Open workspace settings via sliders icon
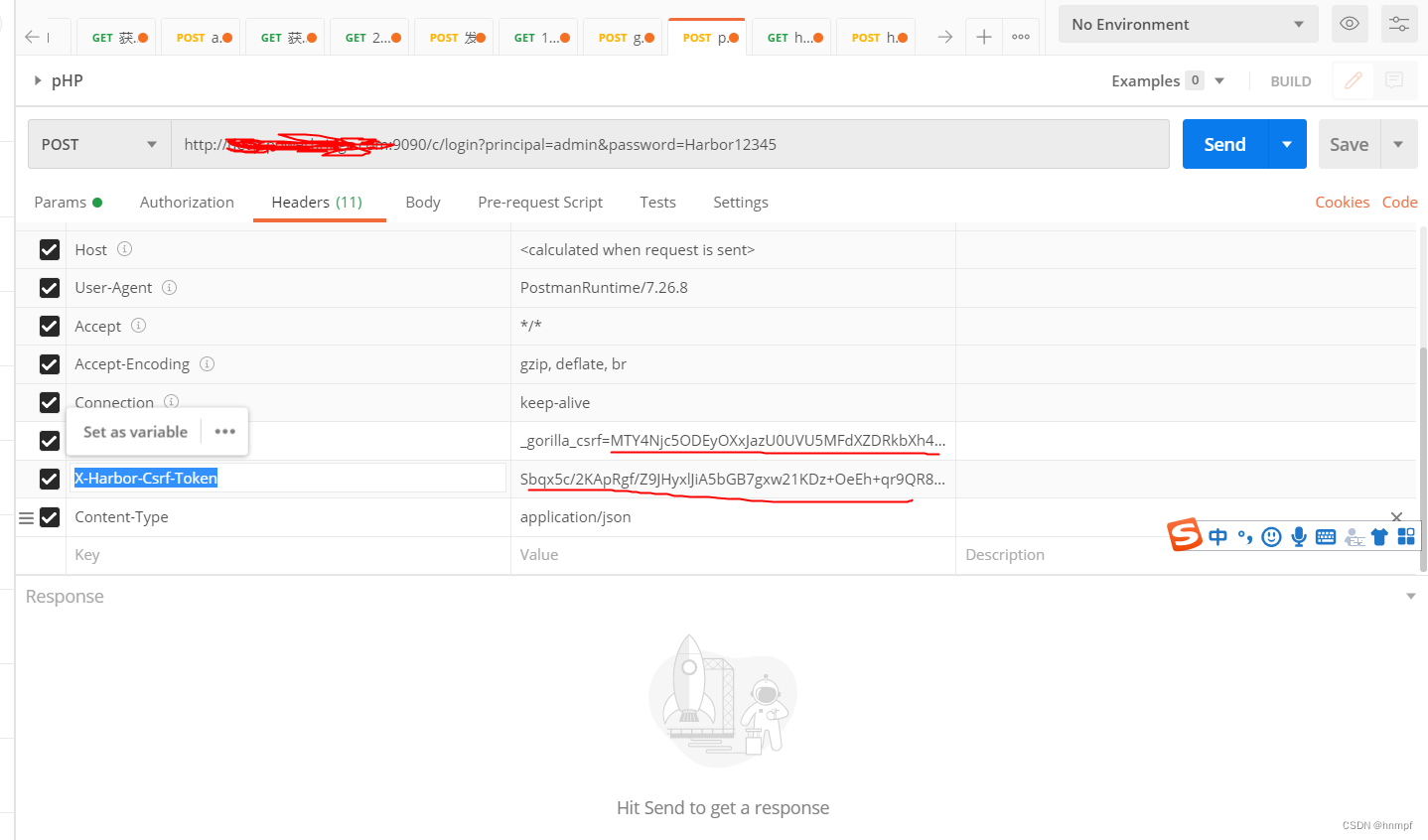 [x=1398, y=23]
